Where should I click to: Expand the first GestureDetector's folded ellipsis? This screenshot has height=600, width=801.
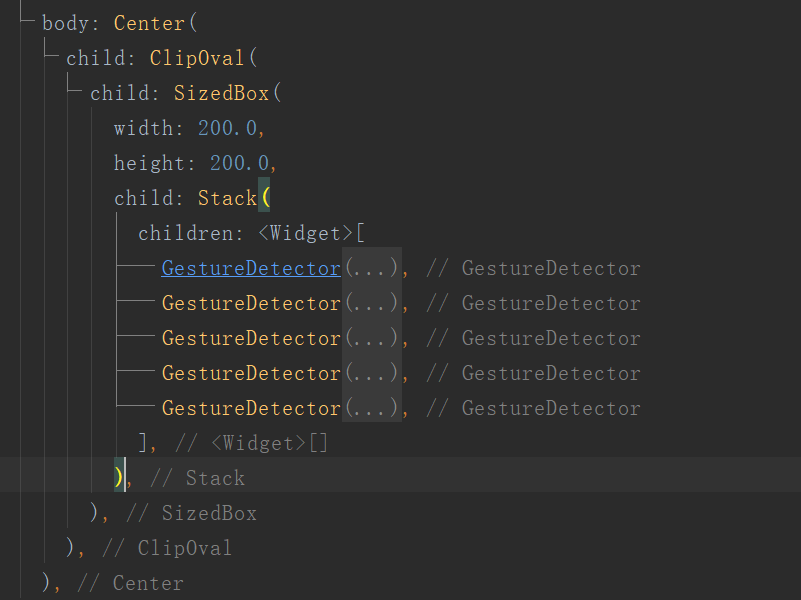(372, 268)
